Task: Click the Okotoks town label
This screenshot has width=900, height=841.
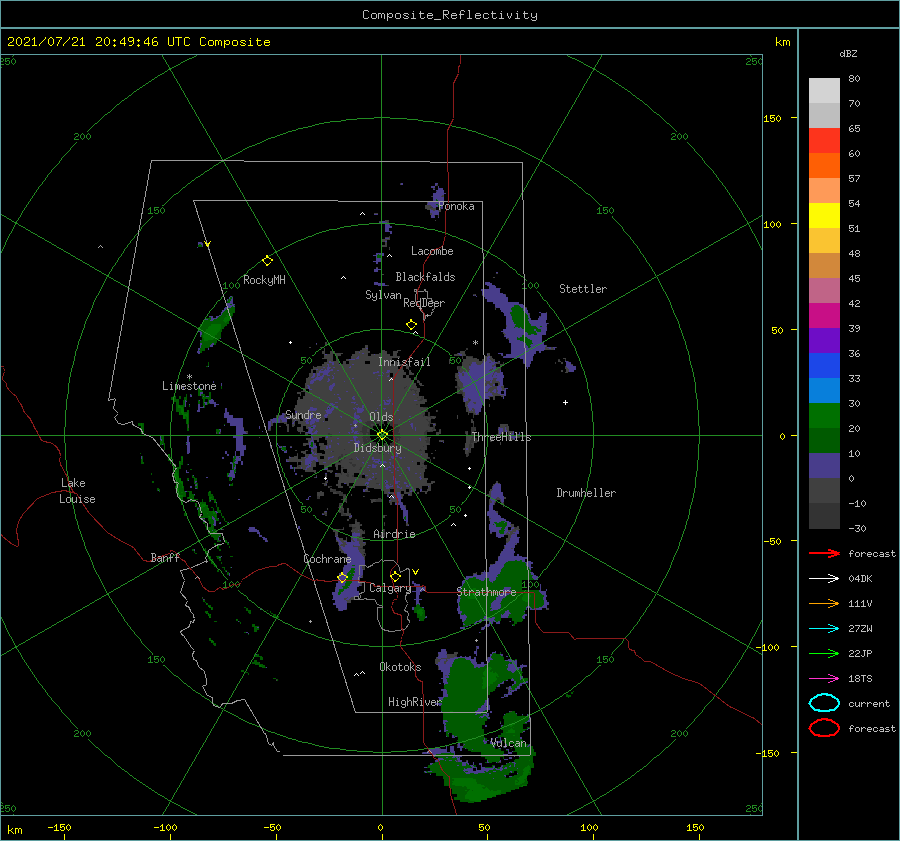Action: (400, 667)
